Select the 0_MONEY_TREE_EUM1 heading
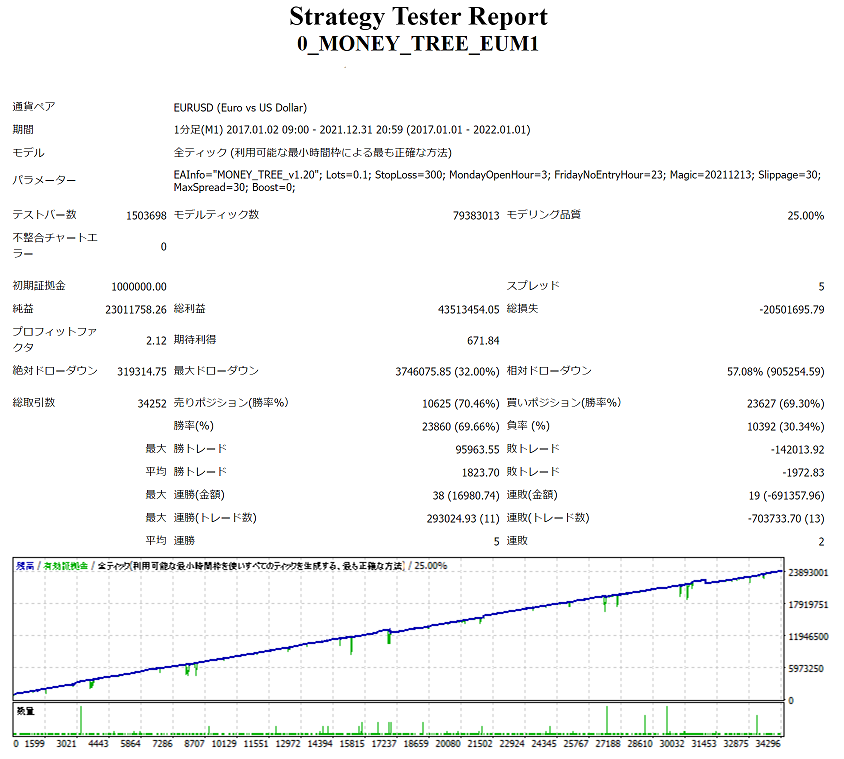 coord(418,43)
